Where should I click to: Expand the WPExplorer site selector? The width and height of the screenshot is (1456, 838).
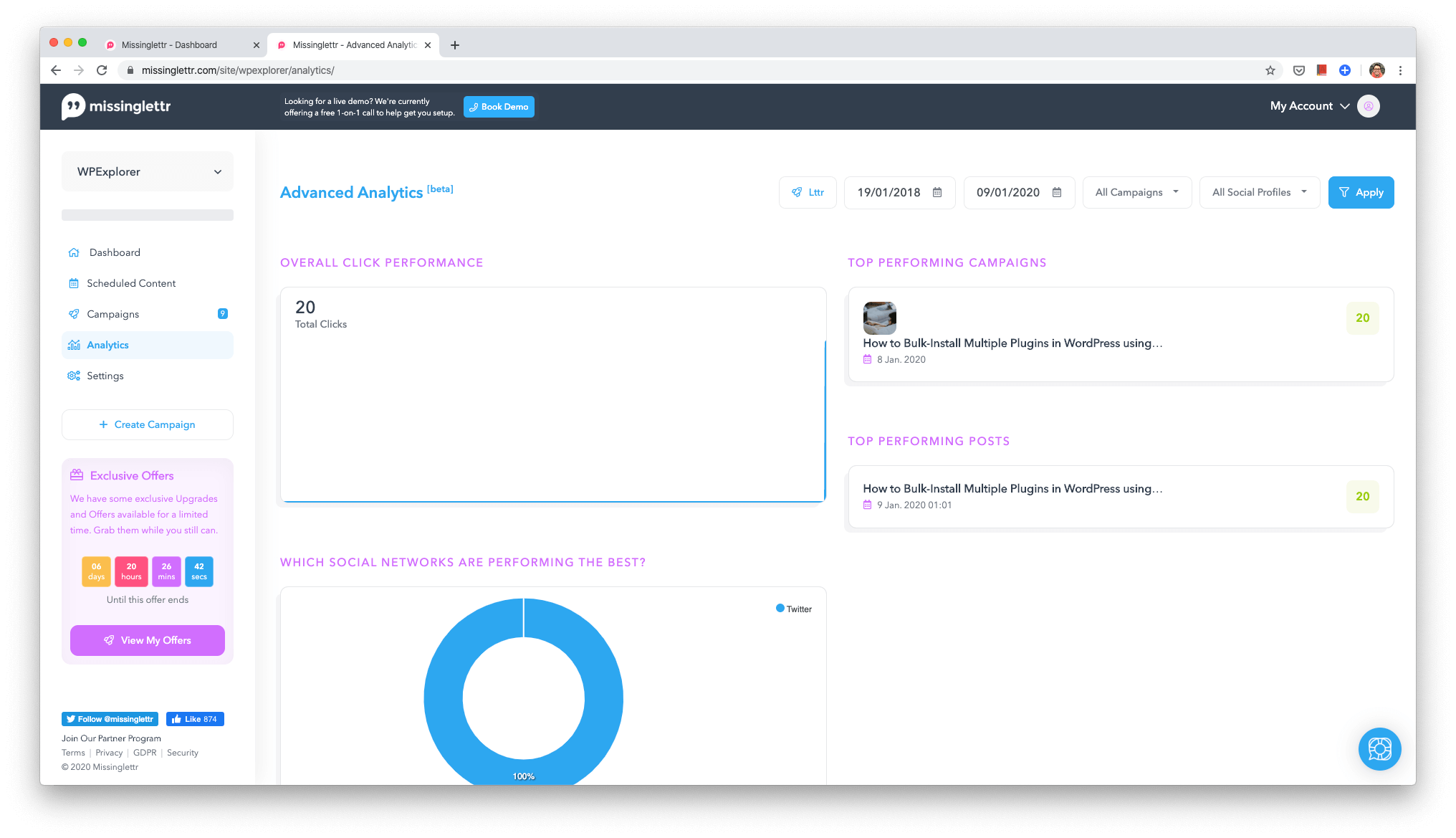point(148,171)
